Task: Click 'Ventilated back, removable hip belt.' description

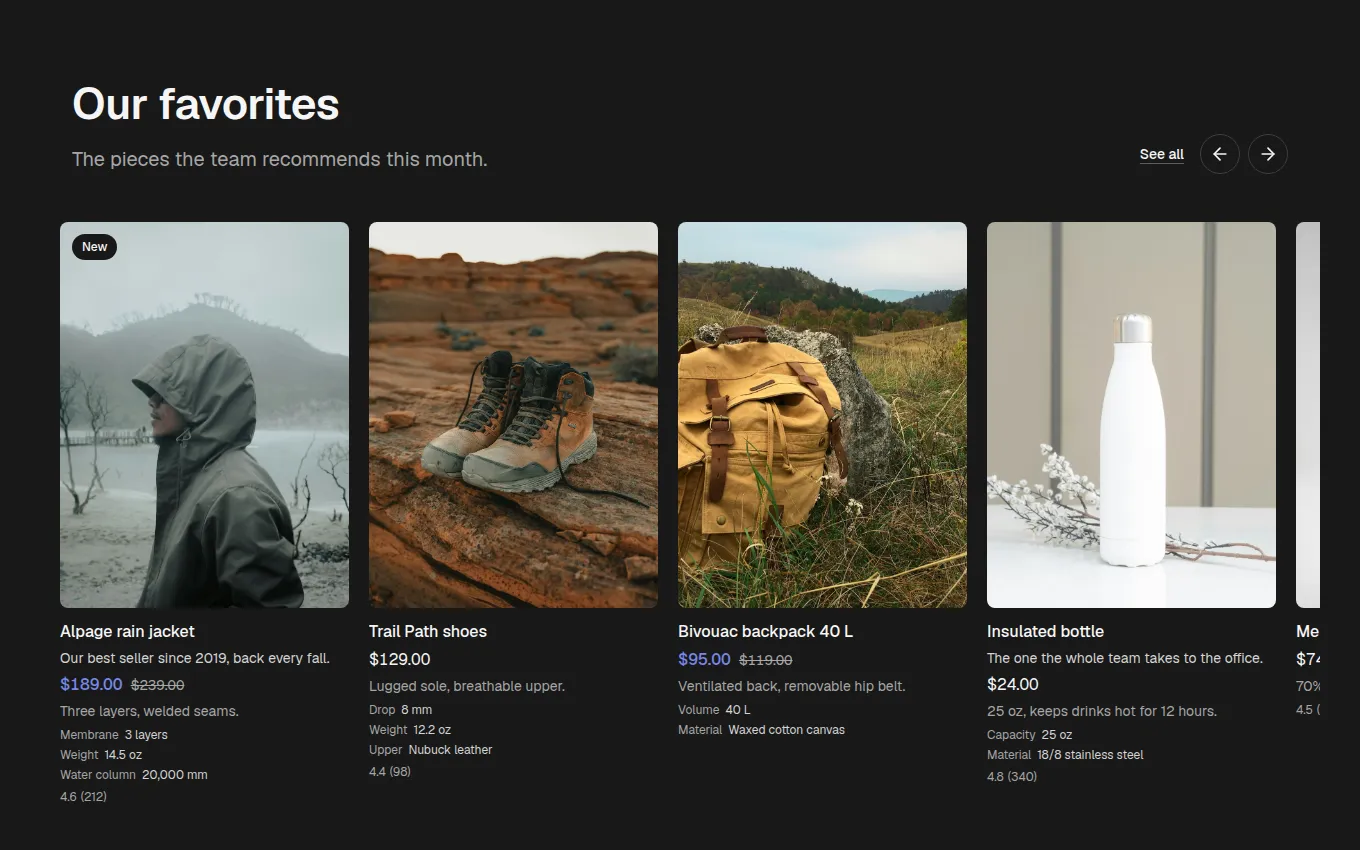Action: tap(792, 686)
